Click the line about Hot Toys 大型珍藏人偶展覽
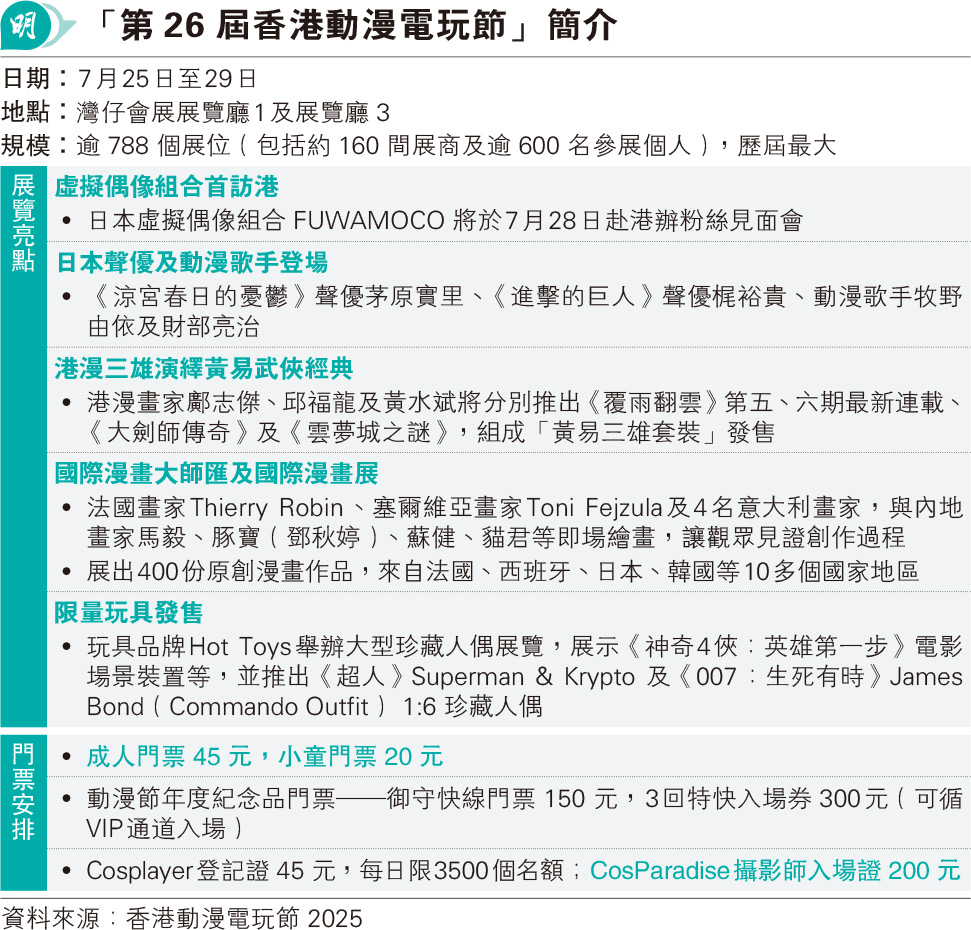971x930 pixels. (x=525, y=646)
